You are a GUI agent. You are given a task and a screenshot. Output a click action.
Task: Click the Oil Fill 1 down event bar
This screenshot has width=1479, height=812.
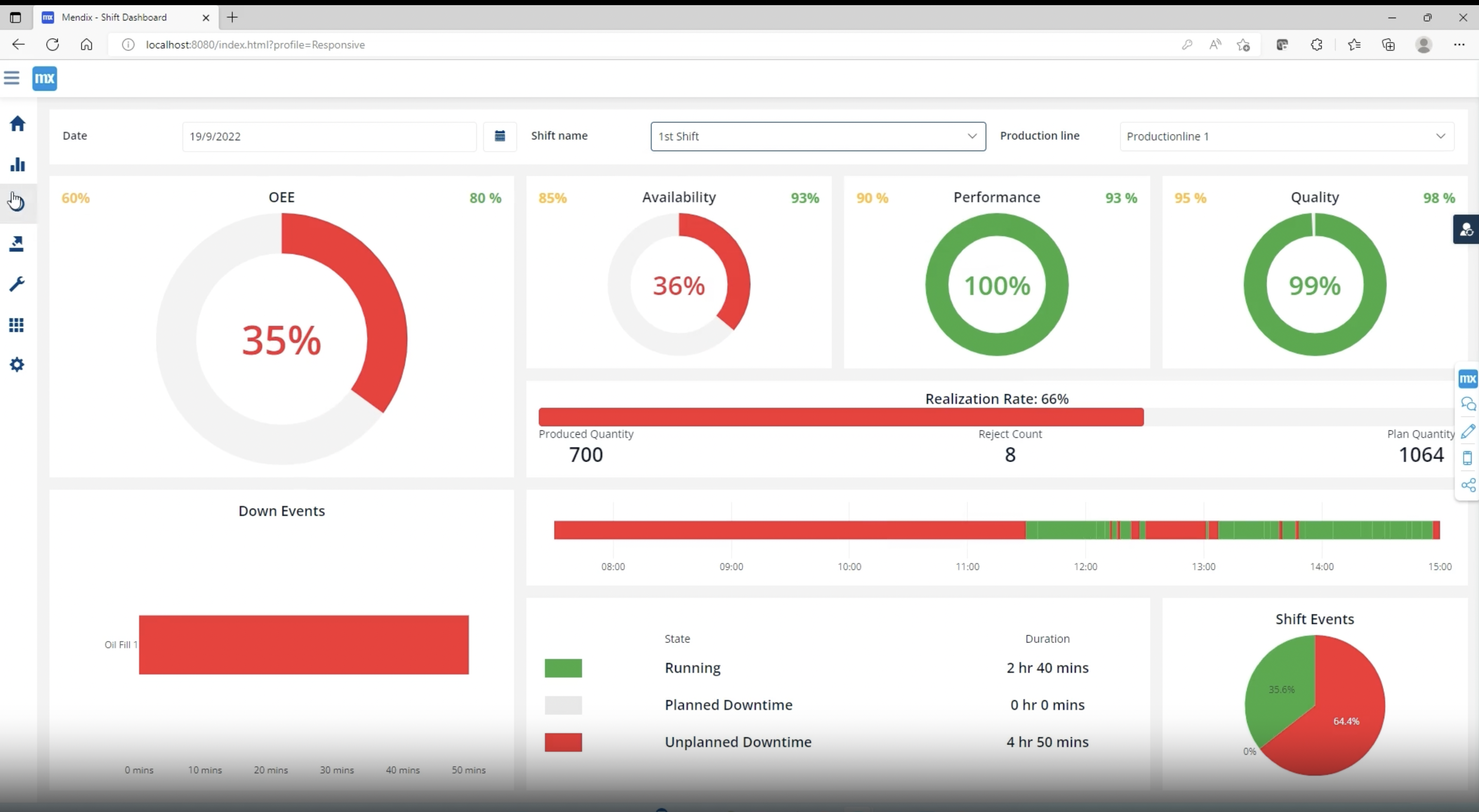[304, 645]
